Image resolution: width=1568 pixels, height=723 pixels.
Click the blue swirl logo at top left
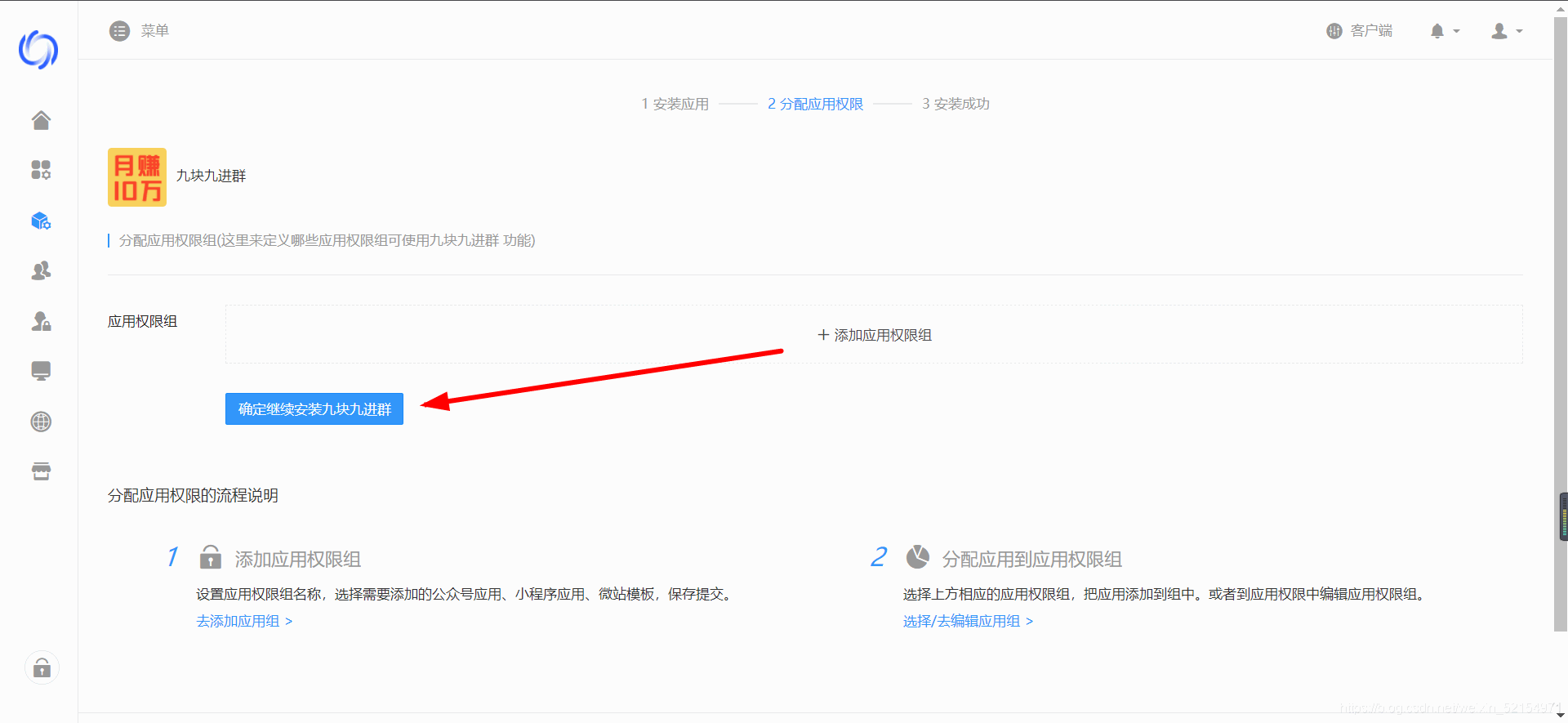coord(38,50)
